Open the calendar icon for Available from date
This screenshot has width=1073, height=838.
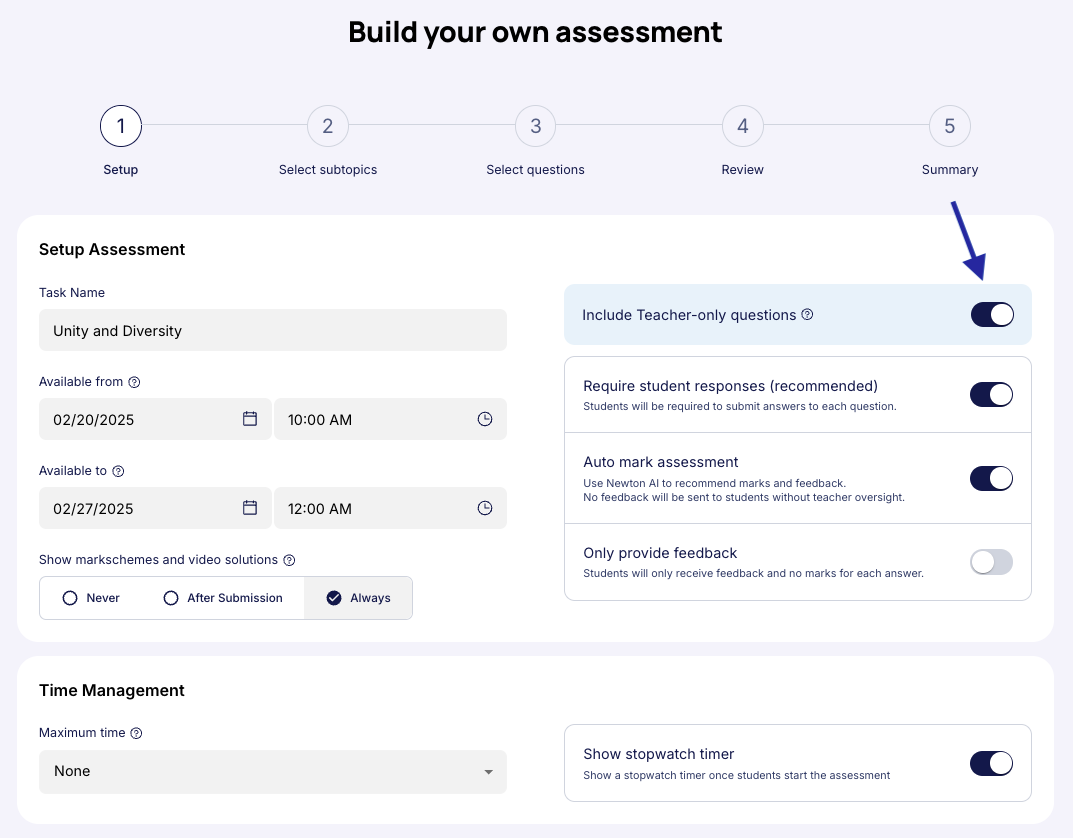coord(251,419)
